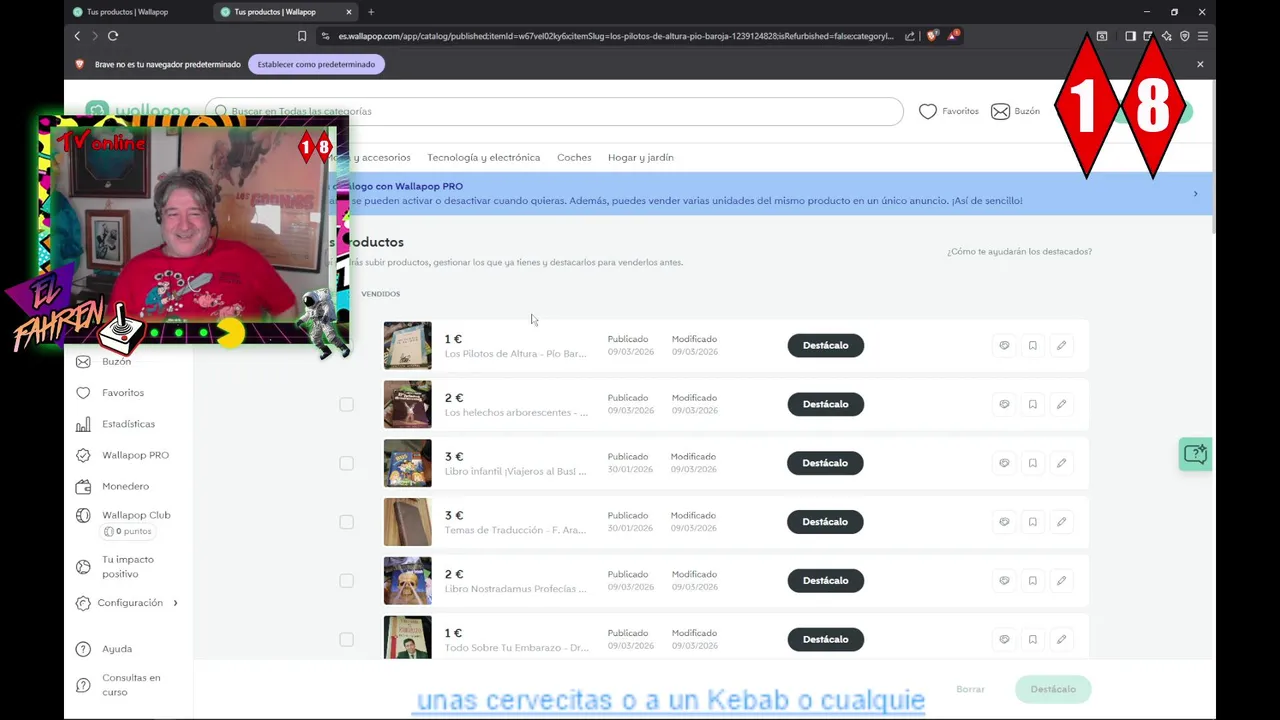
Task: Open the Coches category
Action: click(x=574, y=157)
